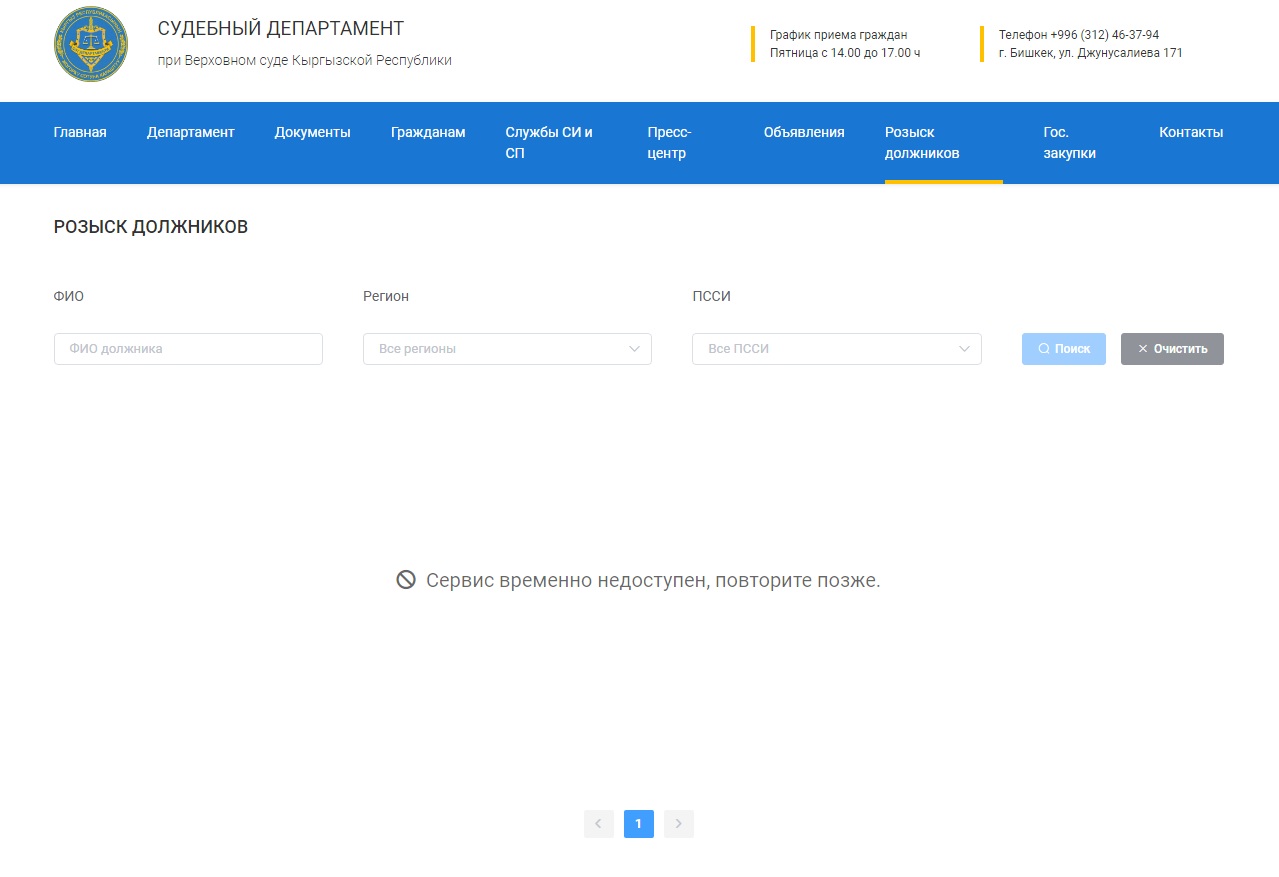Click the Judicial Department emblem logo
Screen dimensions: 1279x877
tap(91, 44)
